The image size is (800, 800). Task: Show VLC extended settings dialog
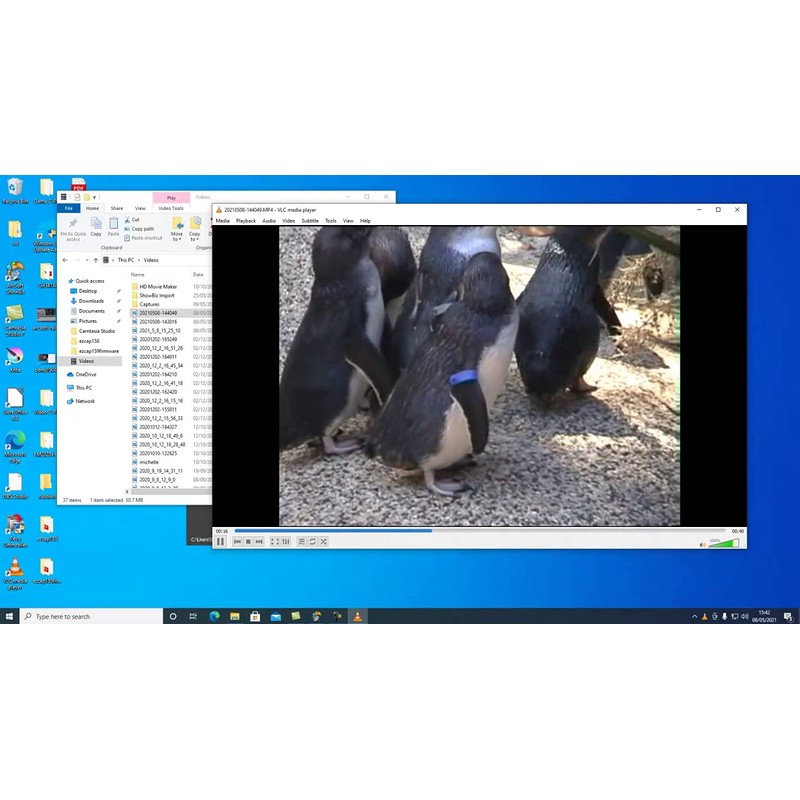click(286, 542)
